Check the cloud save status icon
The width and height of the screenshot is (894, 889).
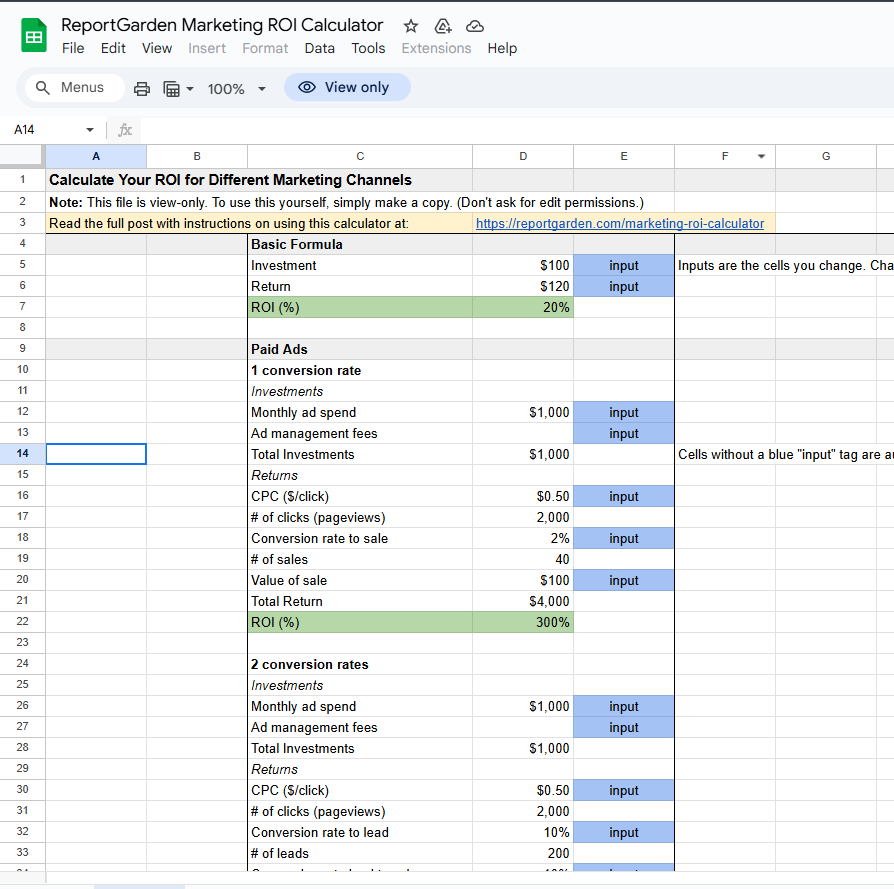coord(475,26)
